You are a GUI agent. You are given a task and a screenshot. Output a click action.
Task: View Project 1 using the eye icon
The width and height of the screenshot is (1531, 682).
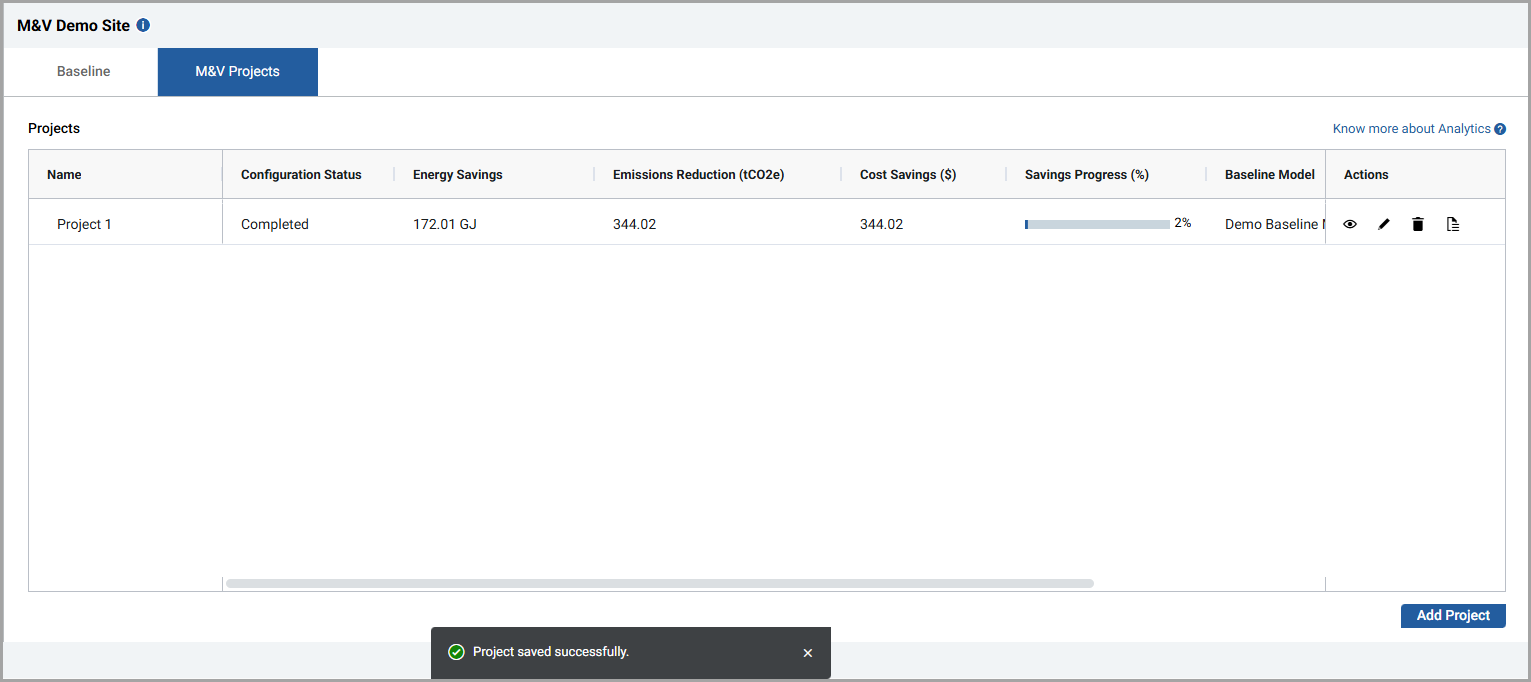1350,225
